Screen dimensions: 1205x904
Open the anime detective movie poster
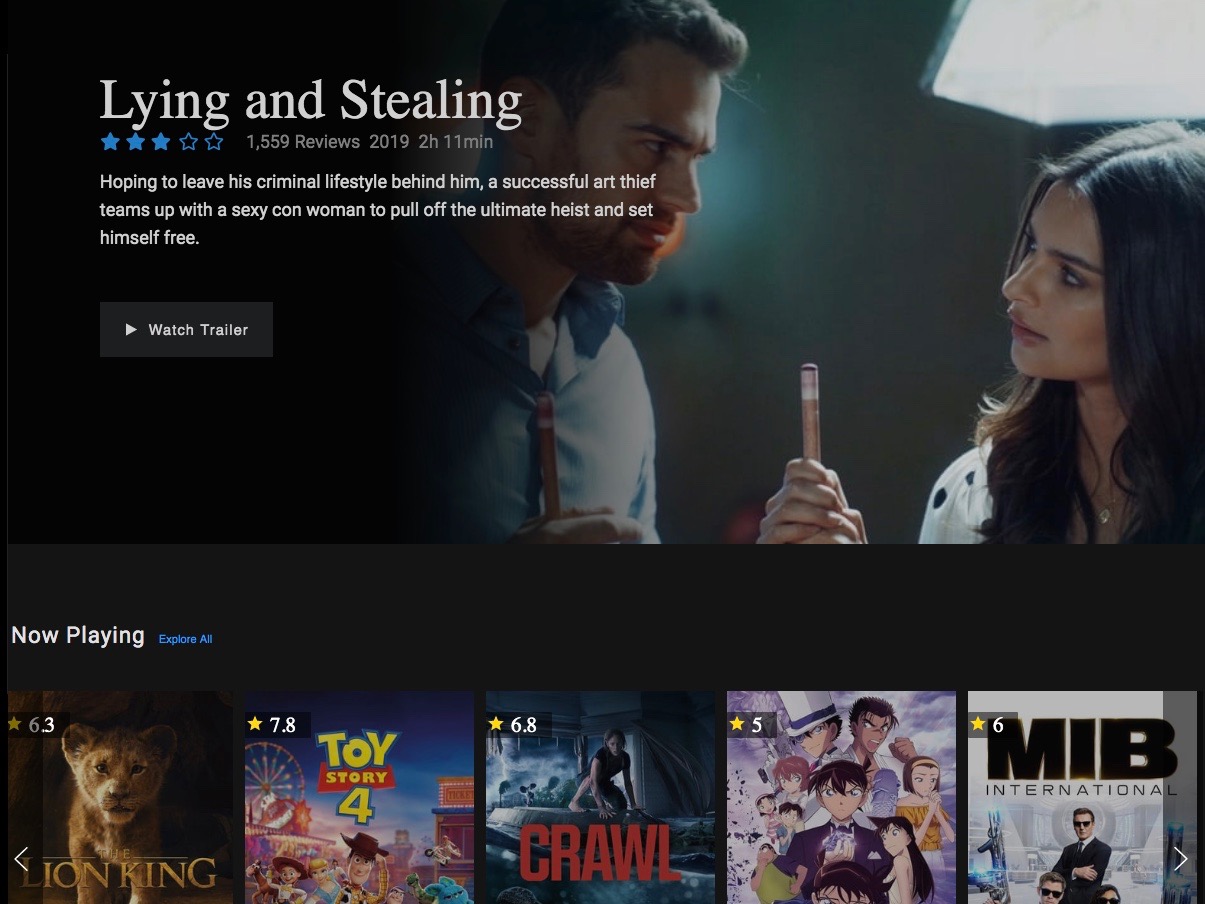[x=841, y=798]
